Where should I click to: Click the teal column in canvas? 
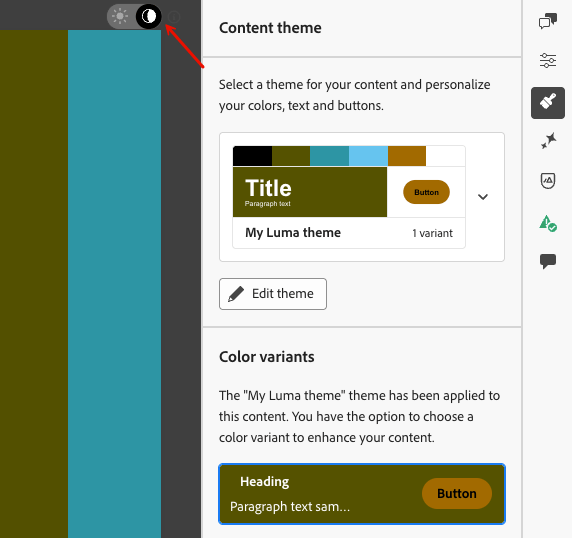(x=115, y=284)
